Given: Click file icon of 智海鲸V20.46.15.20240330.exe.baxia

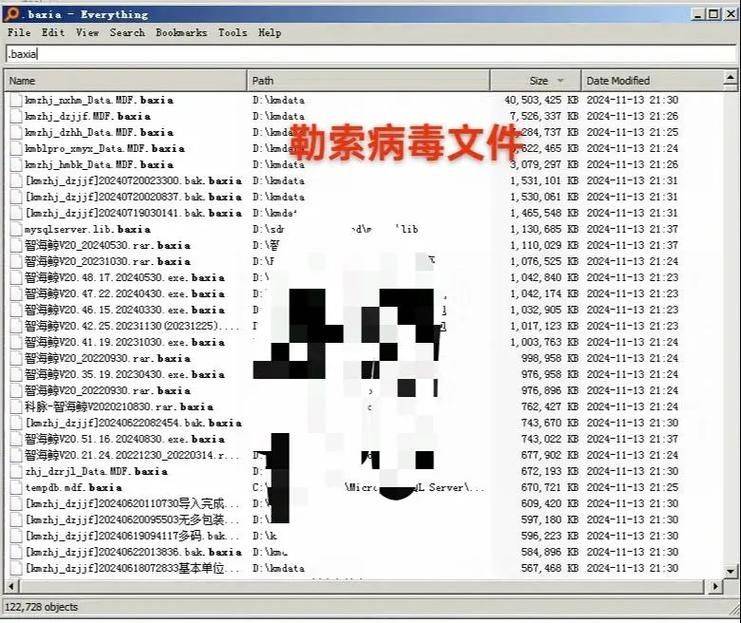Looking at the screenshot, I should 17,310.
